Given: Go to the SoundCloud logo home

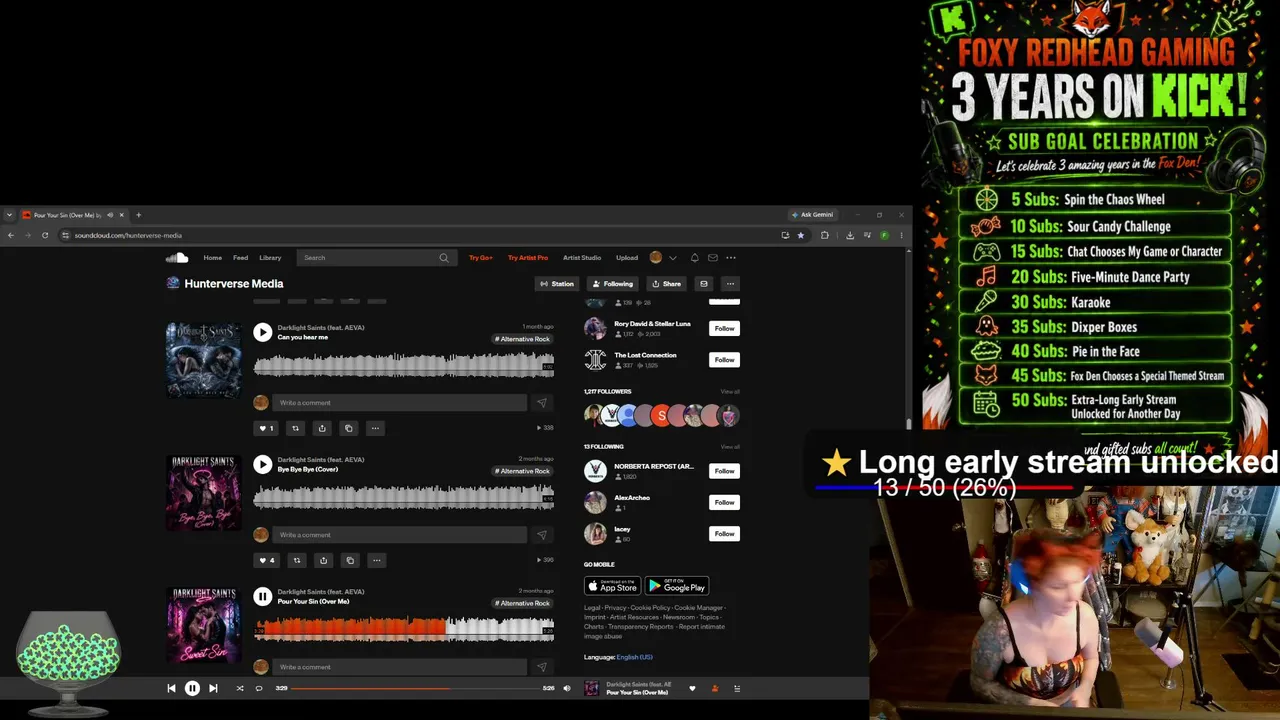Looking at the screenshot, I should tap(176, 258).
